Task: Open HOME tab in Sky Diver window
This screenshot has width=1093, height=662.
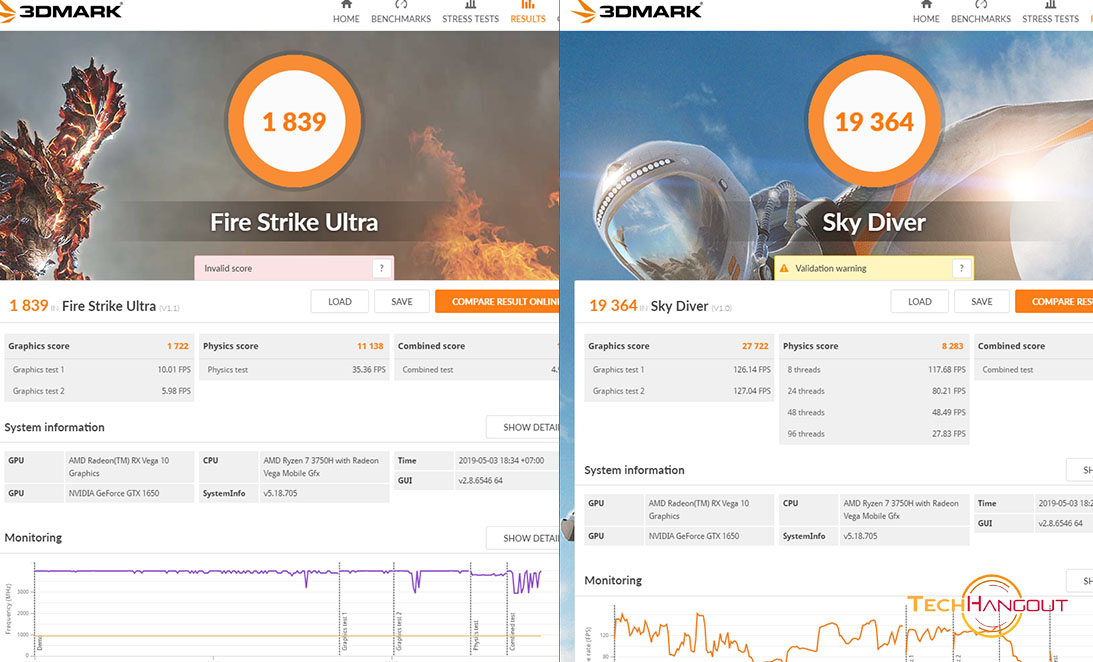Action: click(x=926, y=13)
